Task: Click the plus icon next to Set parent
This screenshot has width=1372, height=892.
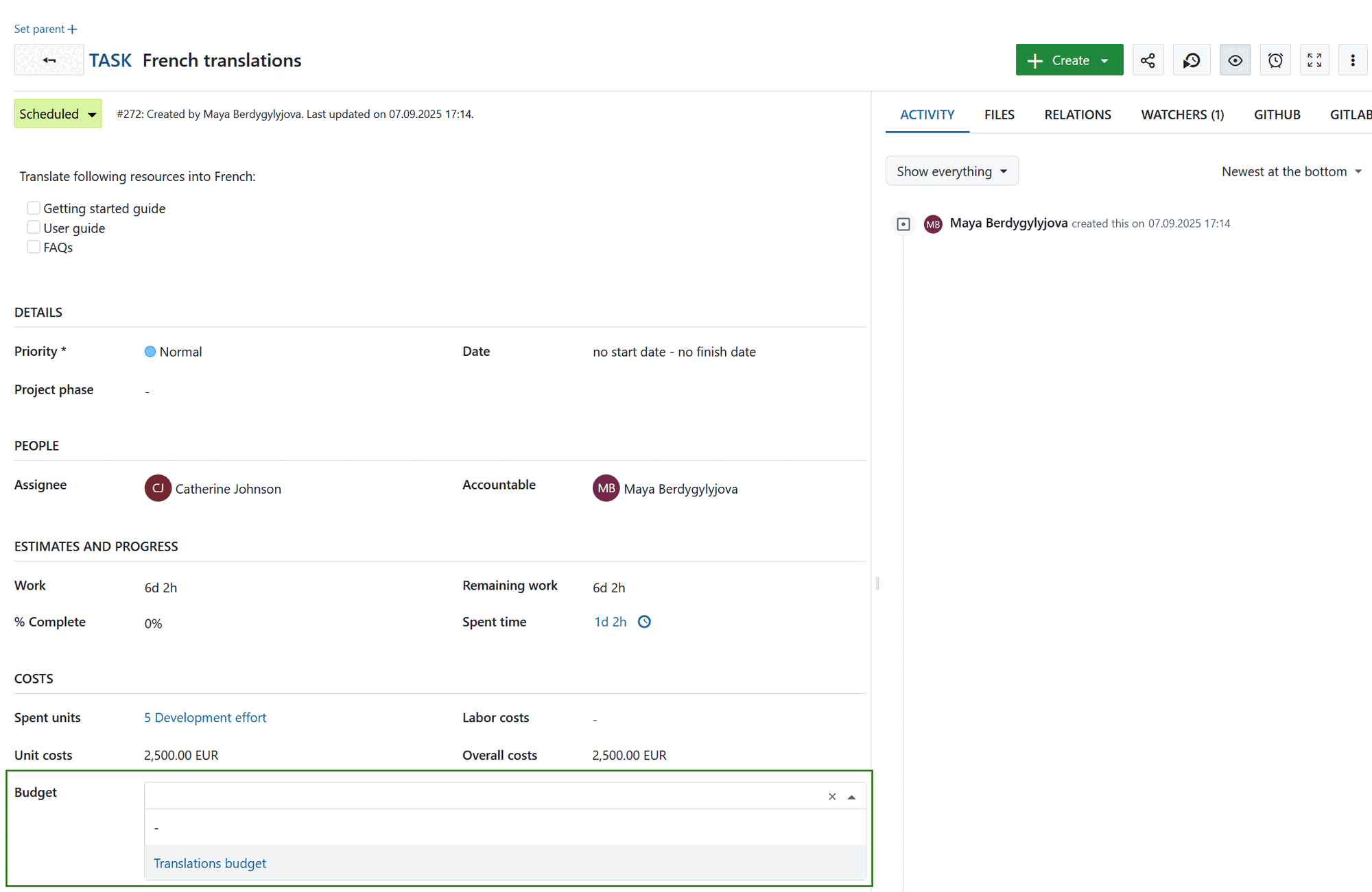Action: pos(71,29)
